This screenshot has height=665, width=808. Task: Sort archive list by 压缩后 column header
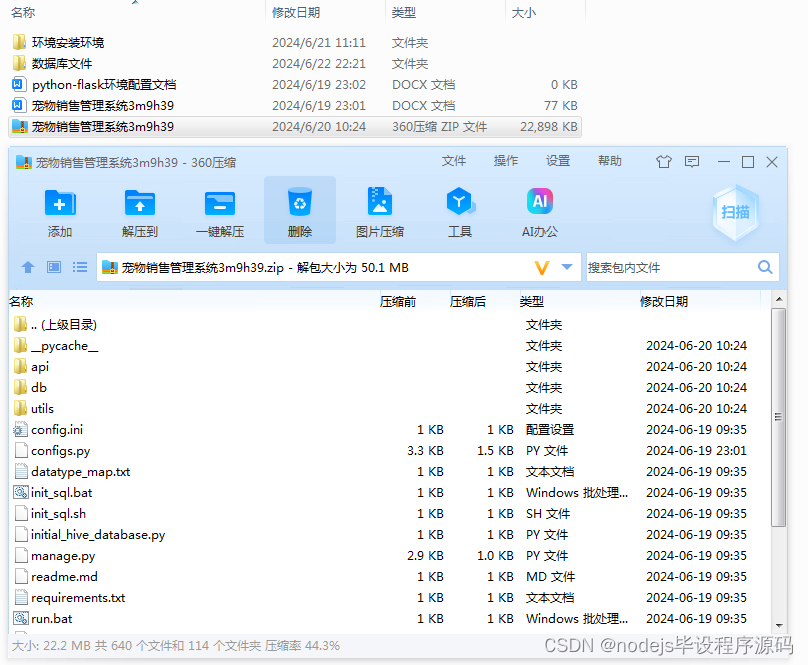coord(467,302)
